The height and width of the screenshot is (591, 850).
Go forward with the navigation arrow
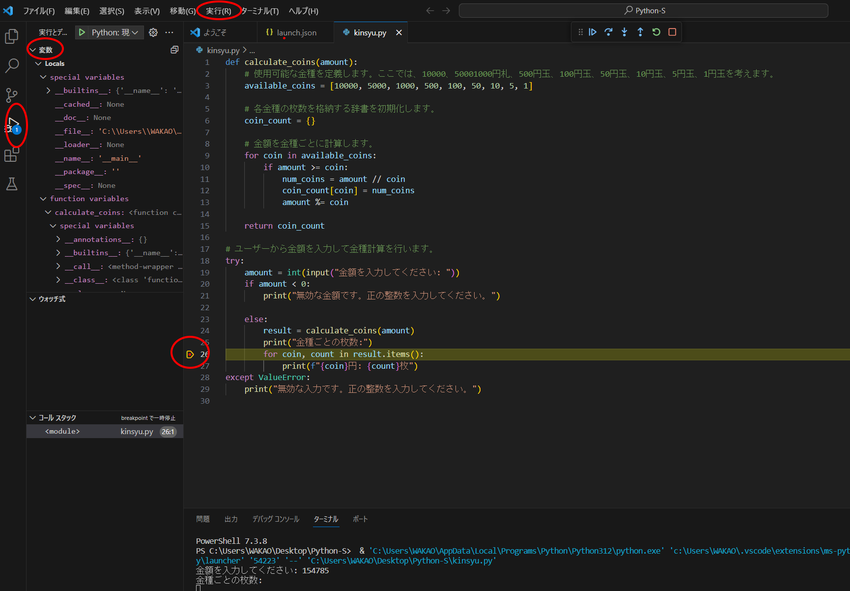[446, 10]
